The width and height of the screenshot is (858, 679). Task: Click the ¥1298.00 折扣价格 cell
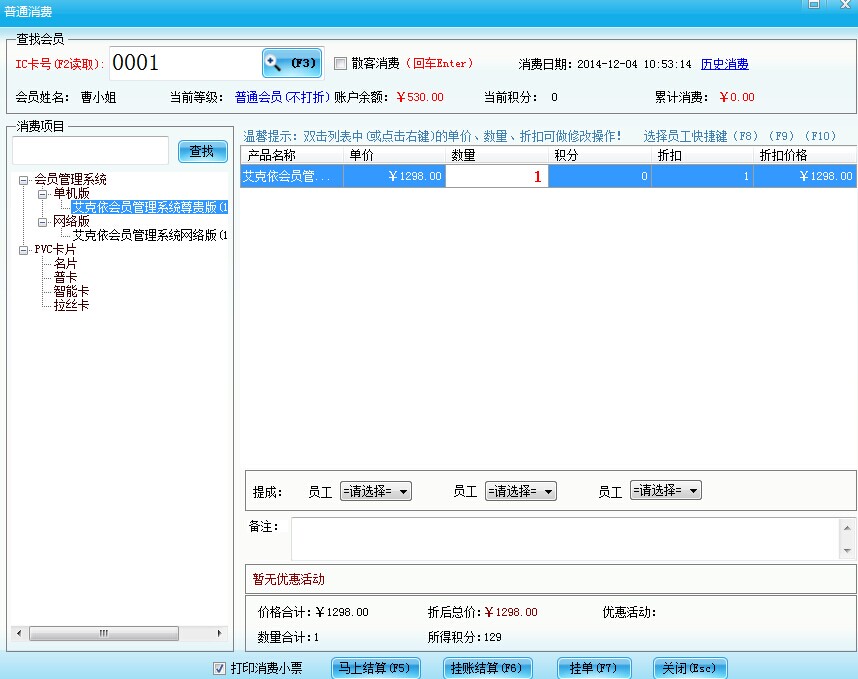(805, 176)
